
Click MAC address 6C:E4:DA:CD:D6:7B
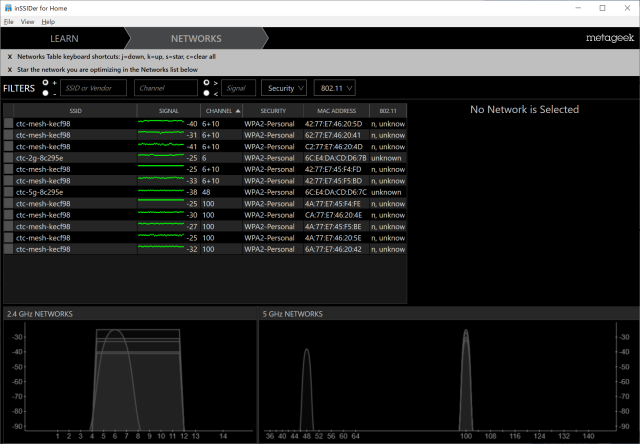point(336,158)
